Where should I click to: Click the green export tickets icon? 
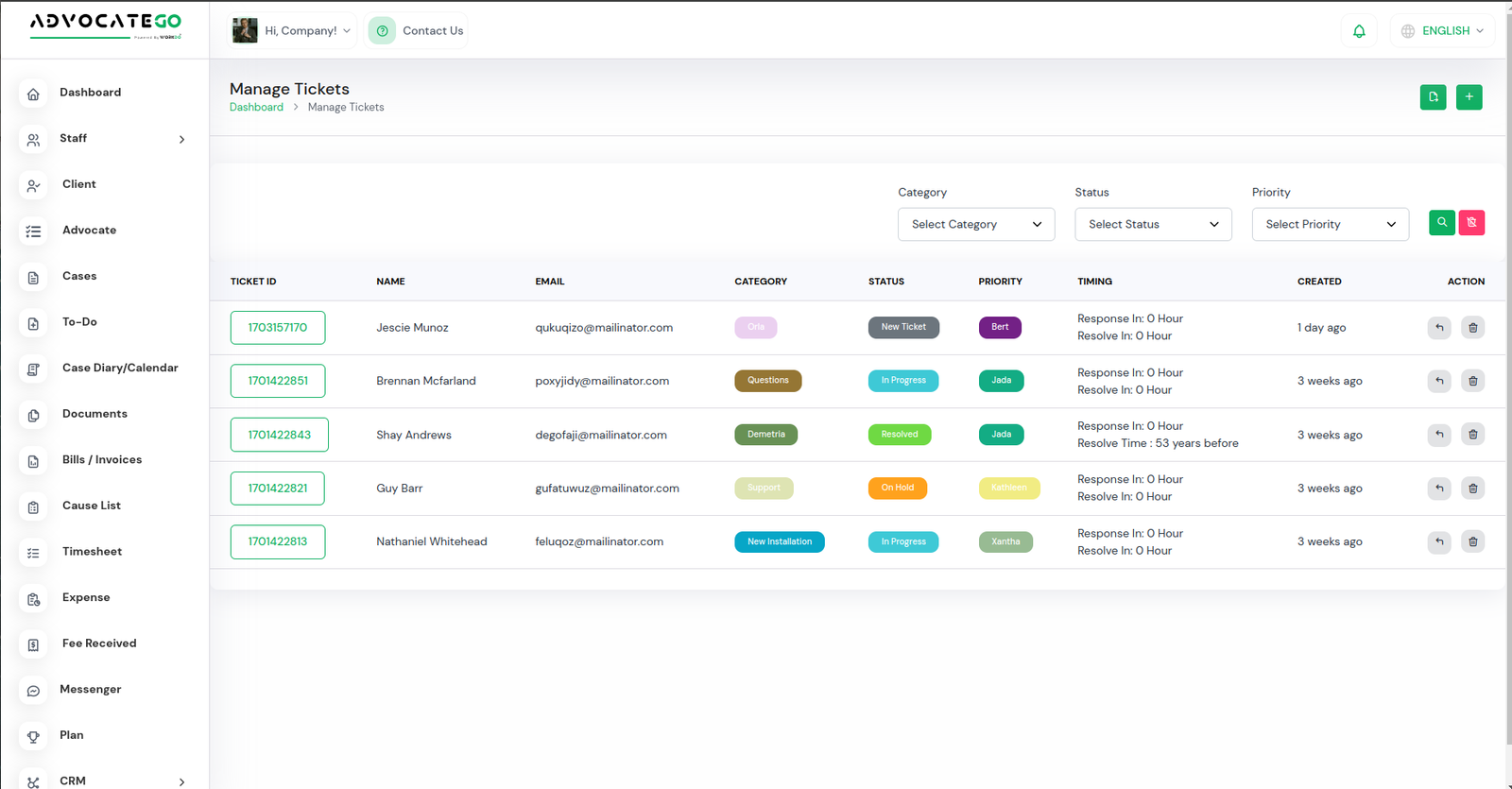1433,97
